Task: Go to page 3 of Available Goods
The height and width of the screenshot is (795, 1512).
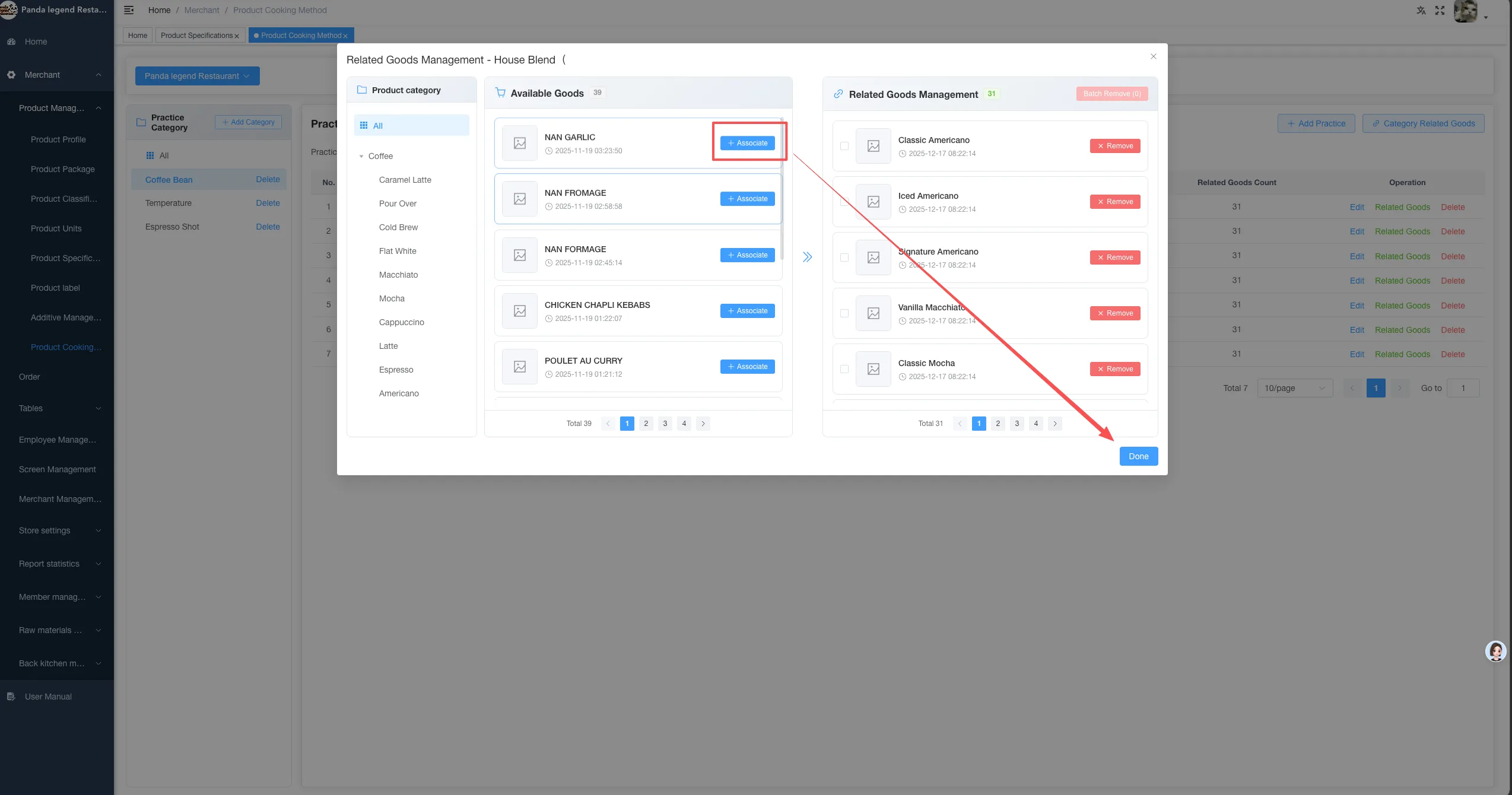Action: click(x=665, y=424)
